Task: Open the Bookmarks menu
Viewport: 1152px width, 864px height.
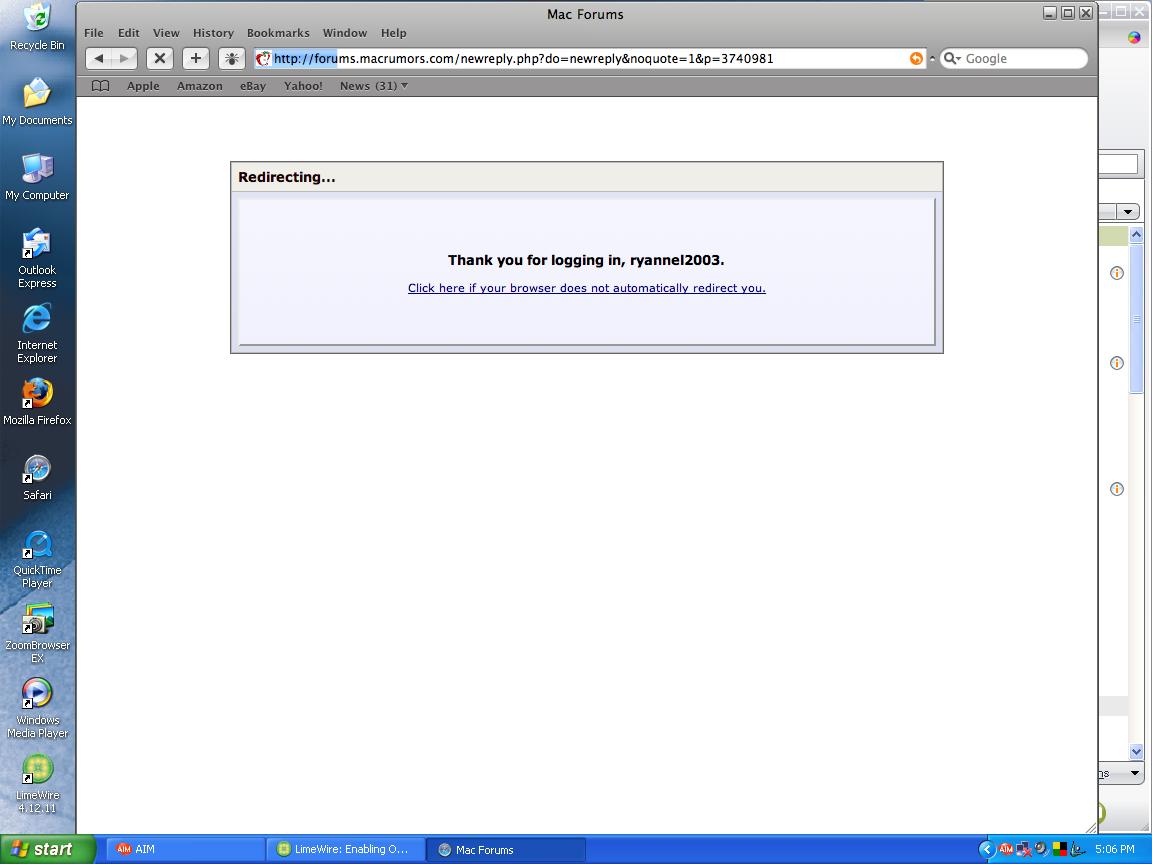Action: pos(278,33)
